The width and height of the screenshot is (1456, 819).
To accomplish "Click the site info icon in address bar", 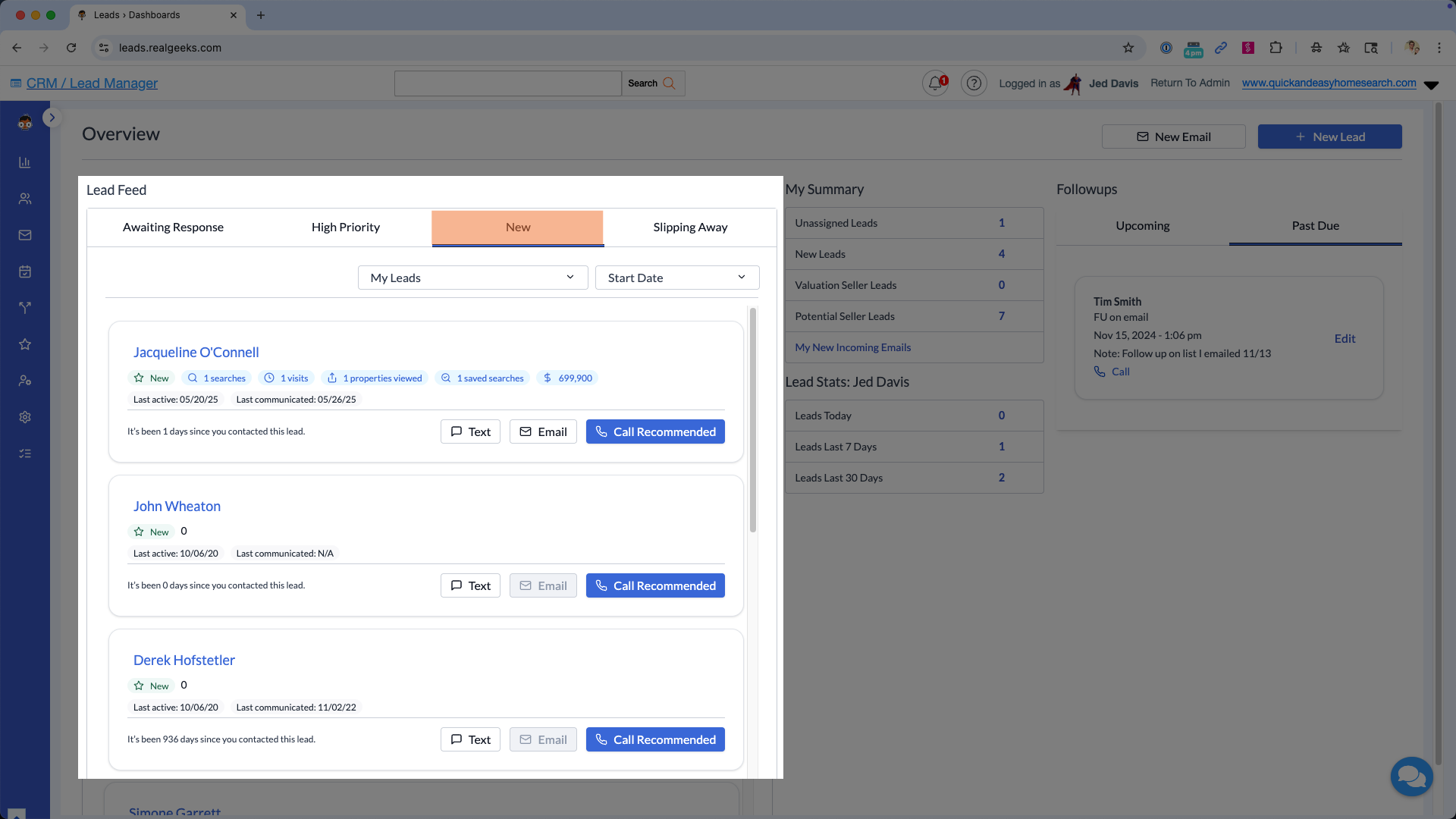I will click(x=105, y=48).
